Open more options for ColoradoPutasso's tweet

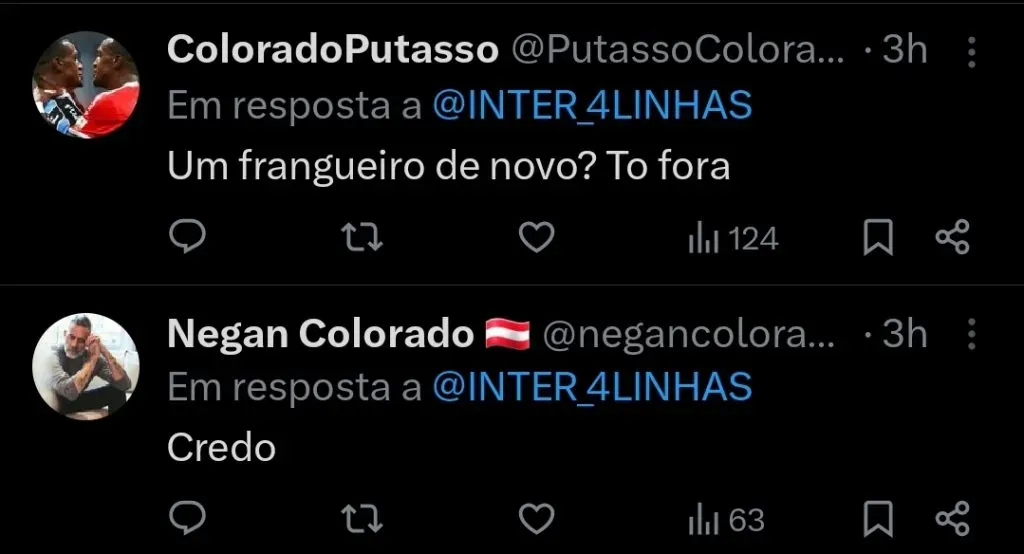(x=971, y=50)
